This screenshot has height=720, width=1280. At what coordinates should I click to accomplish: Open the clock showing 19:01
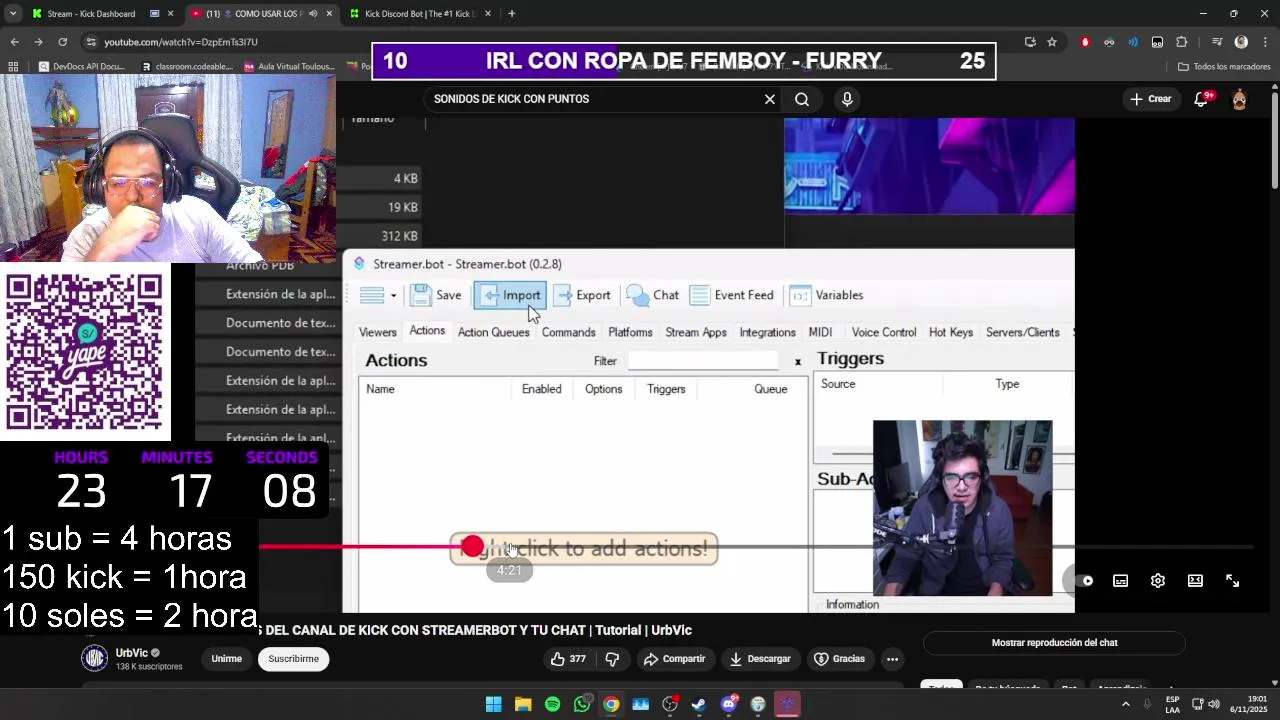[x=1249, y=704]
